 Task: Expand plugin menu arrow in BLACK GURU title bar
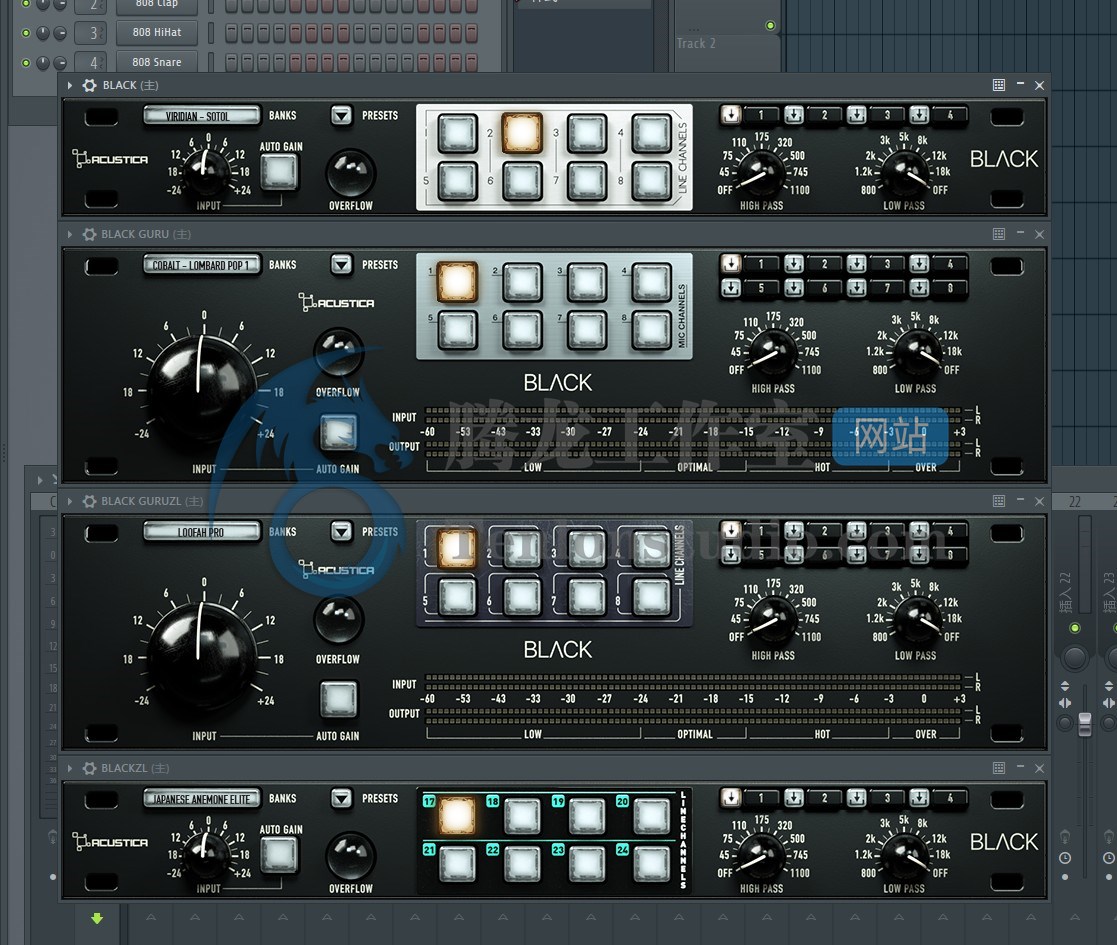[x=70, y=234]
